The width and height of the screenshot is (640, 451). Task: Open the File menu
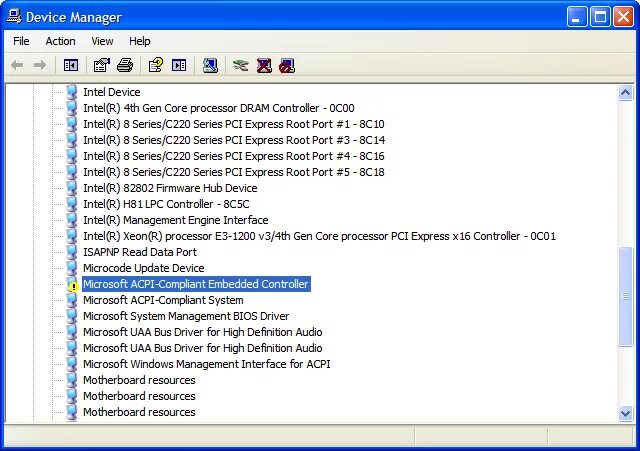(21, 41)
